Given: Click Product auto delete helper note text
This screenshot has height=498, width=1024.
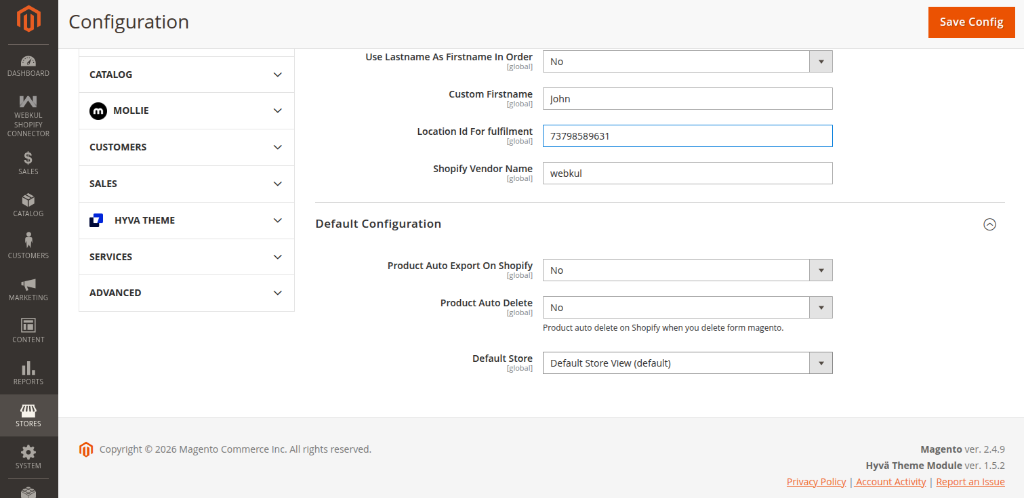Looking at the screenshot, I should (x=663, y=328).
